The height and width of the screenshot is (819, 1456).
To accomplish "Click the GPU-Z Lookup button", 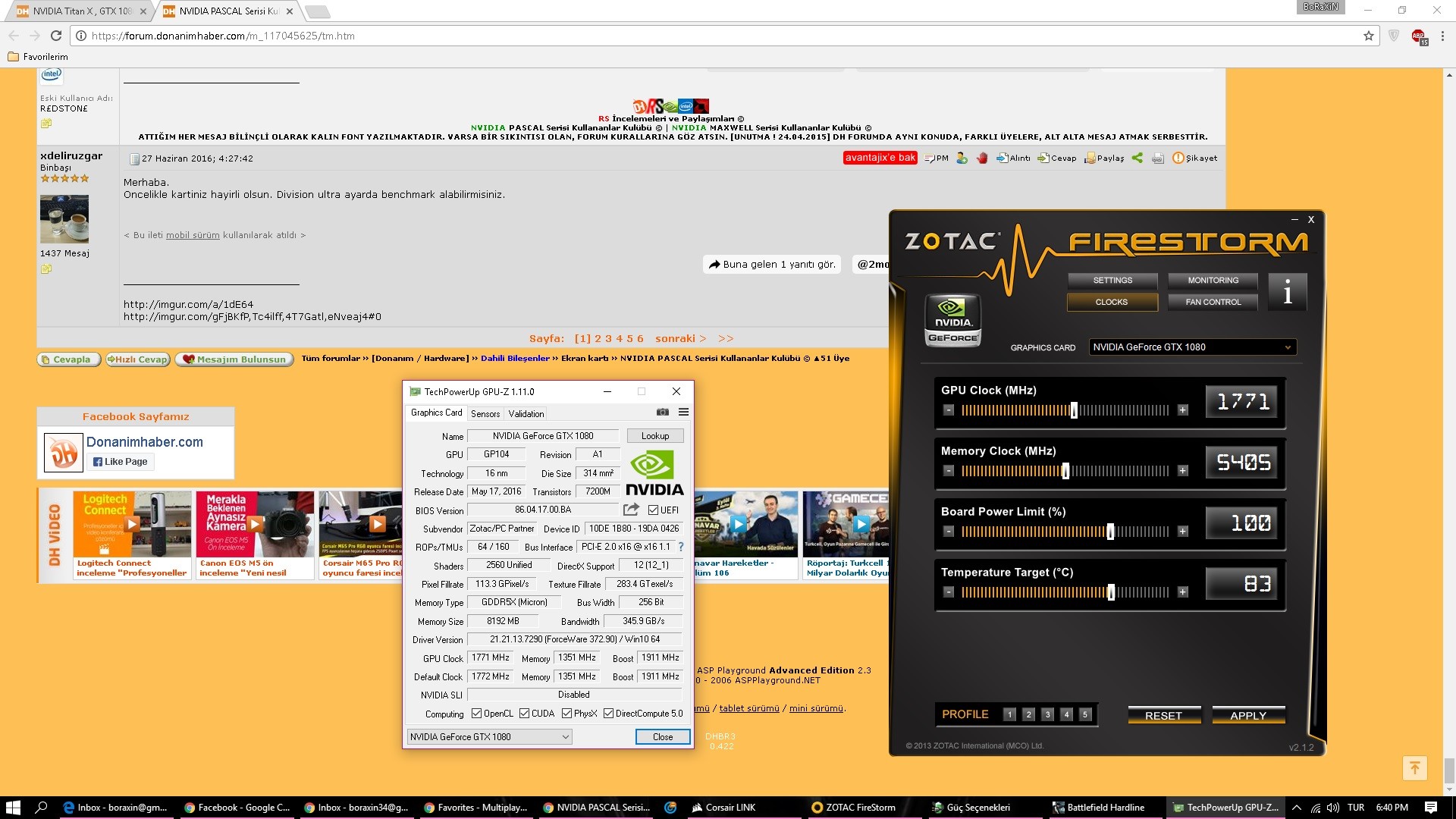I will [655, 436].
